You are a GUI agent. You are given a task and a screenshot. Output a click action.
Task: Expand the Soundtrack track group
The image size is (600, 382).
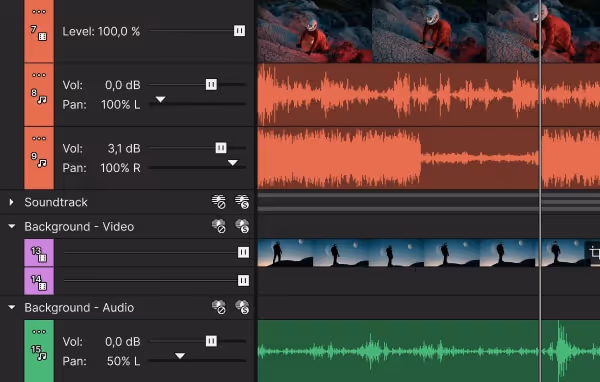[x=11, y=202]
